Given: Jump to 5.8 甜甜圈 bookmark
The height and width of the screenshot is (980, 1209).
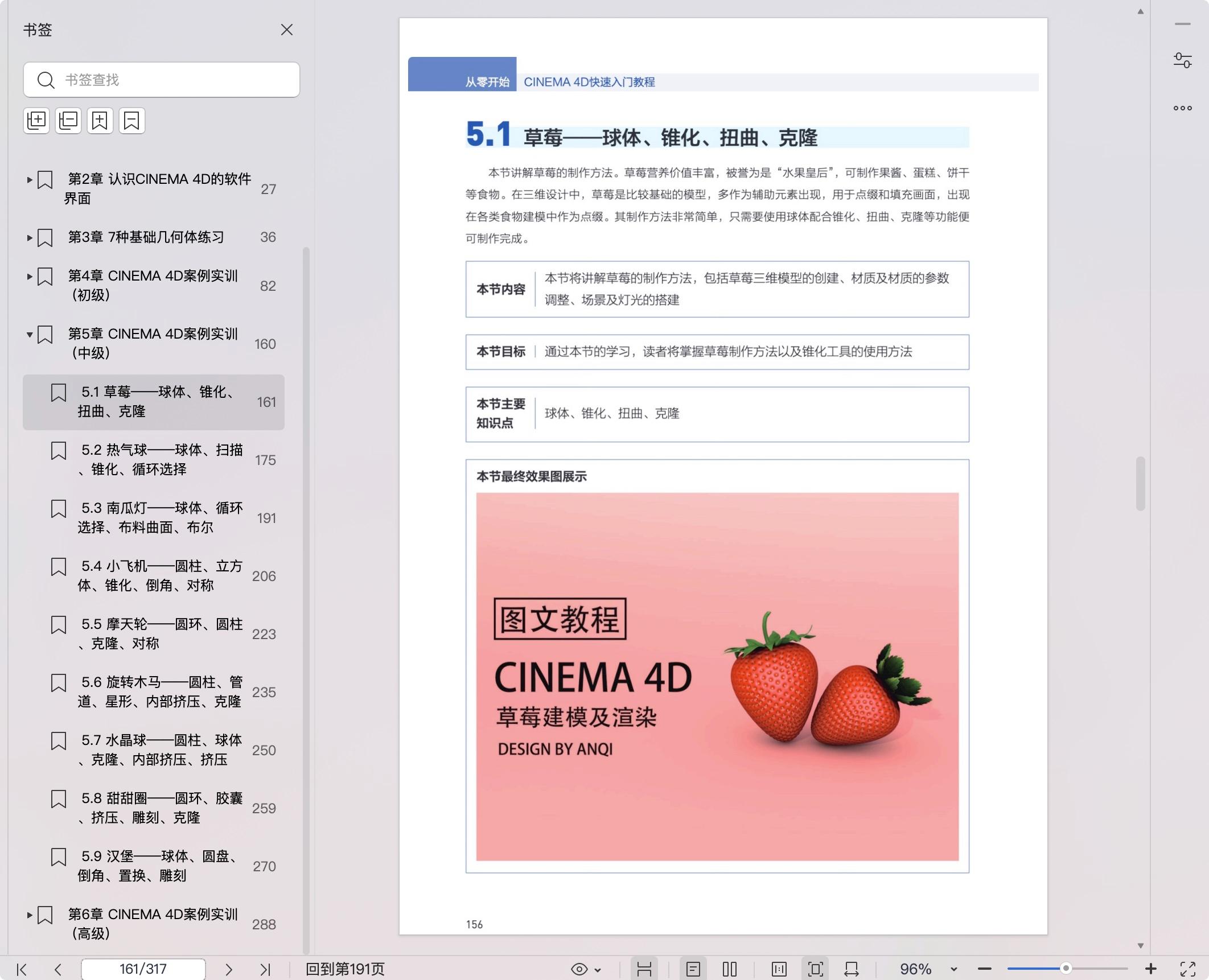Looking at the screenshot, I should (x=160, y=808).
